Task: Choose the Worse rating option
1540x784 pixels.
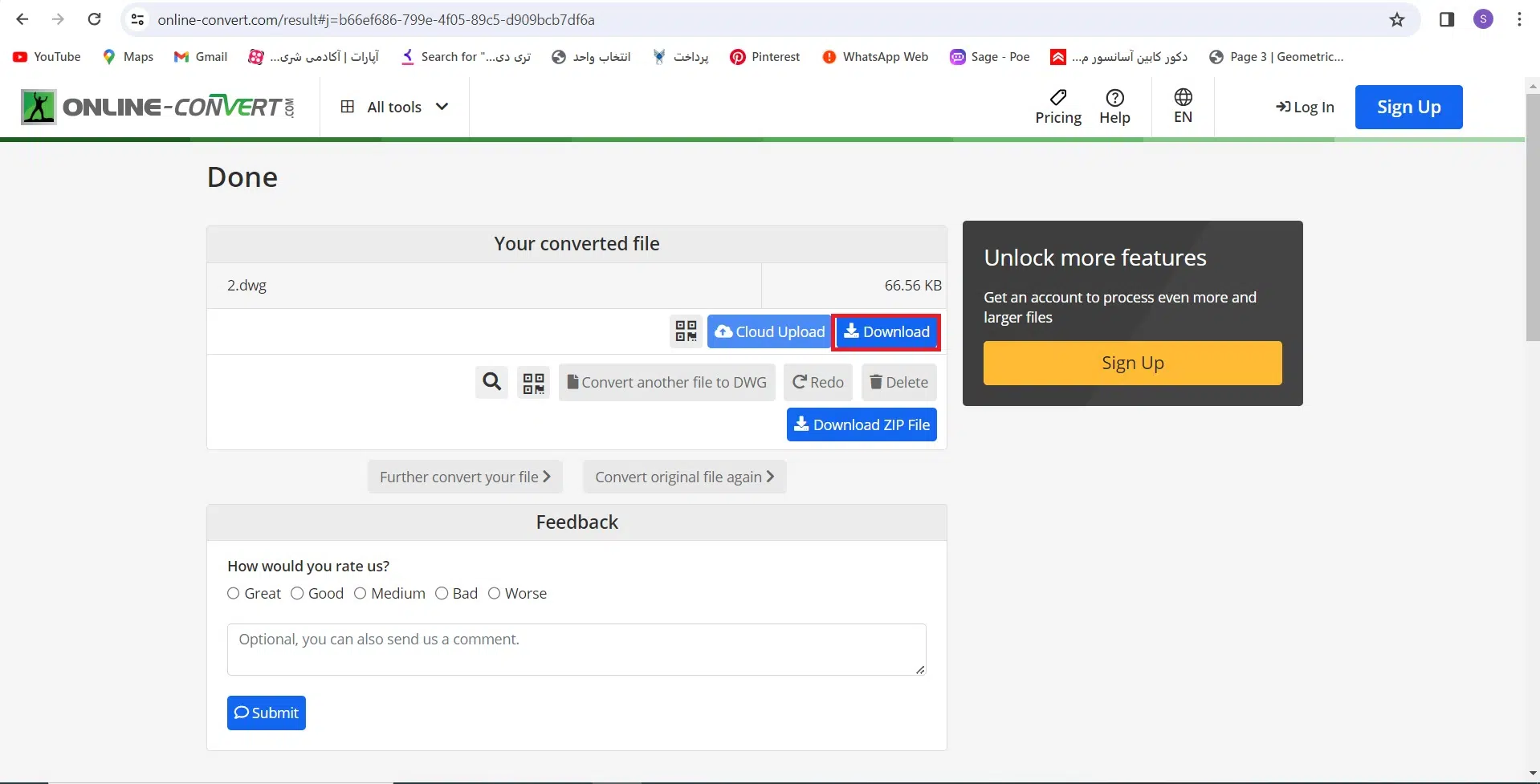Action: [x=495, y=594]
